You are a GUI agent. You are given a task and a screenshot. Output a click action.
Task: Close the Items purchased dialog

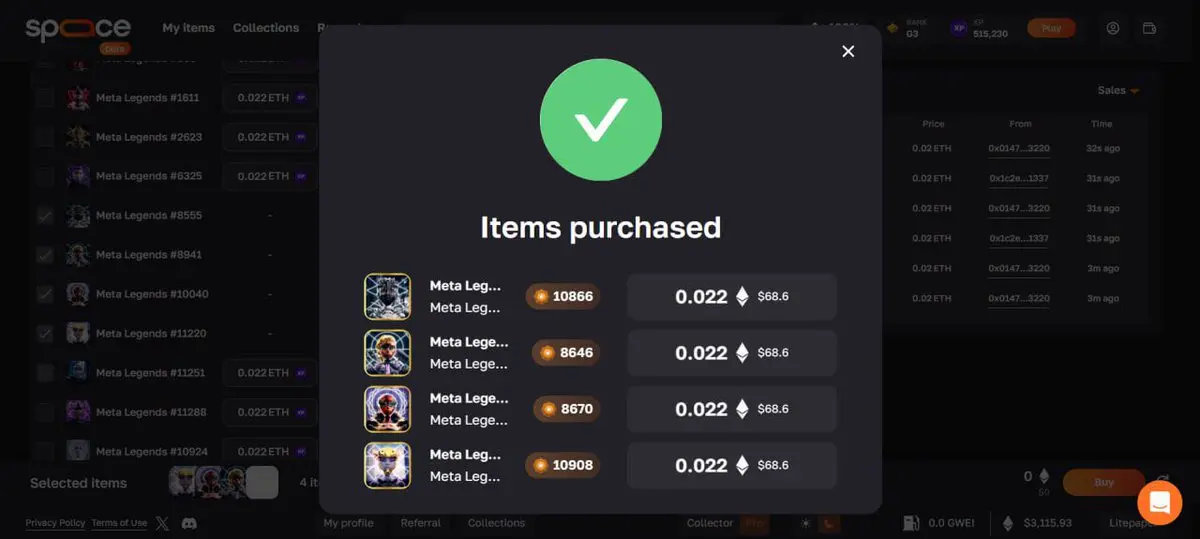848,51
